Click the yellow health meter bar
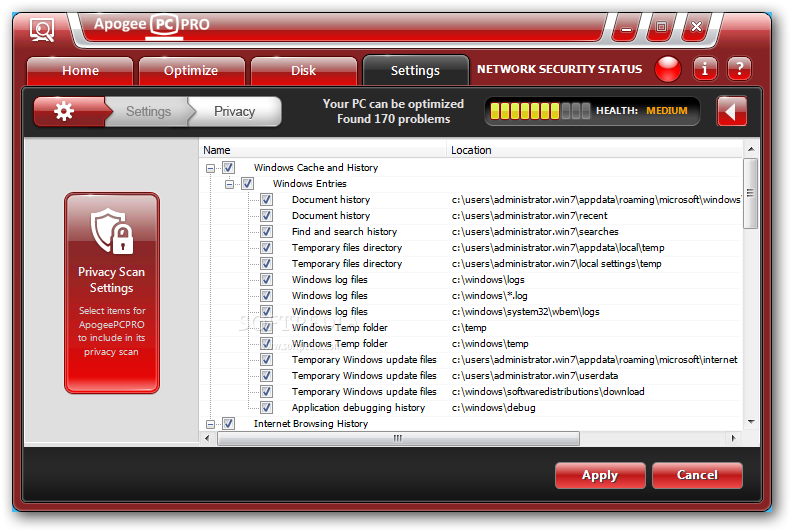The image size is (792, 532). click(x=539, y=111)
